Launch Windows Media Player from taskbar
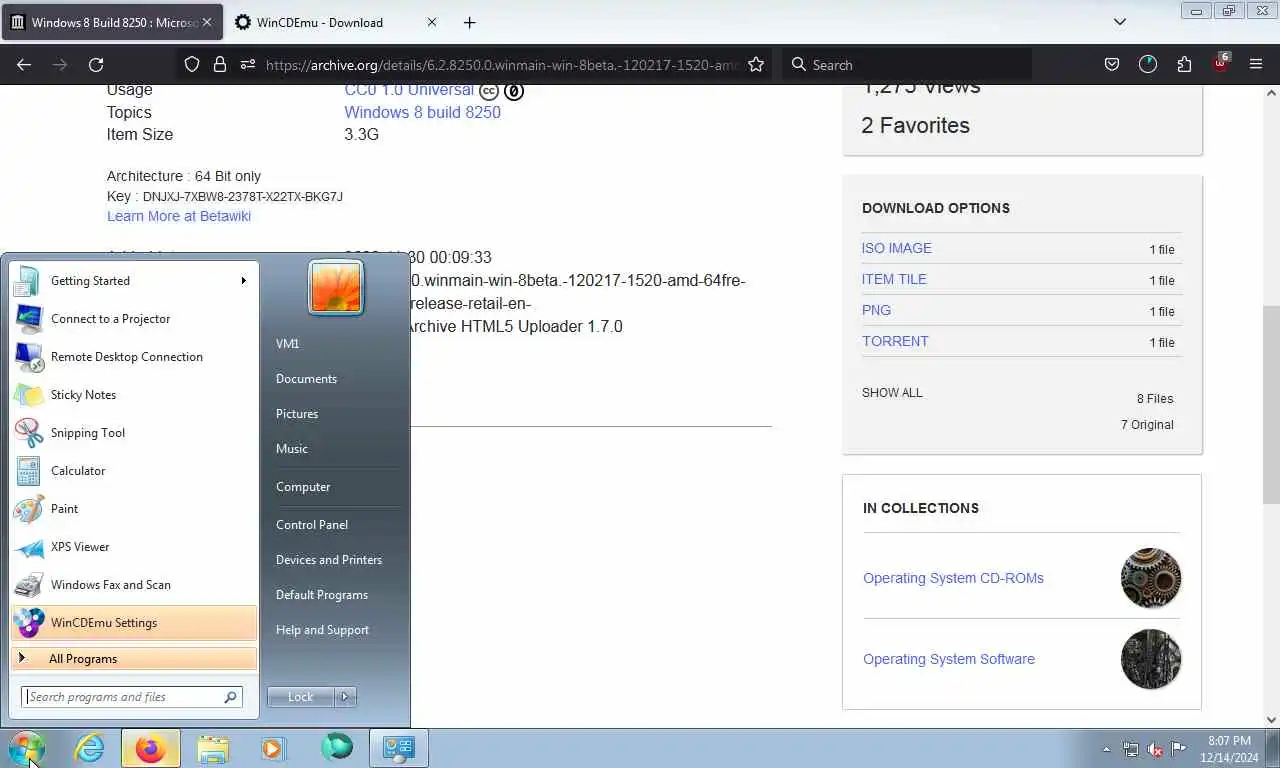This screenshot has height=768, width=1280. pos(273,748)
